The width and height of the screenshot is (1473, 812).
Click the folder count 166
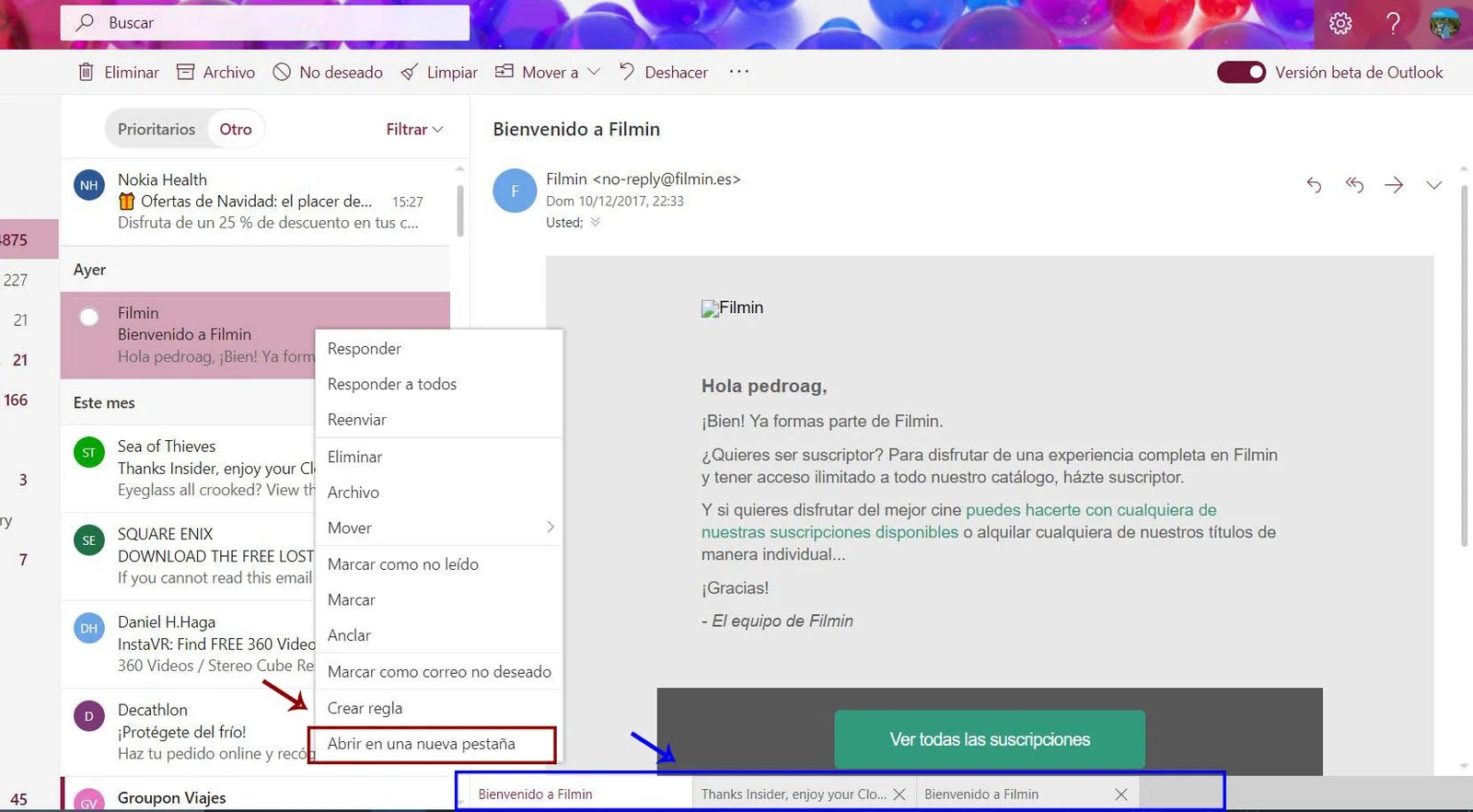tap(16, 400)
